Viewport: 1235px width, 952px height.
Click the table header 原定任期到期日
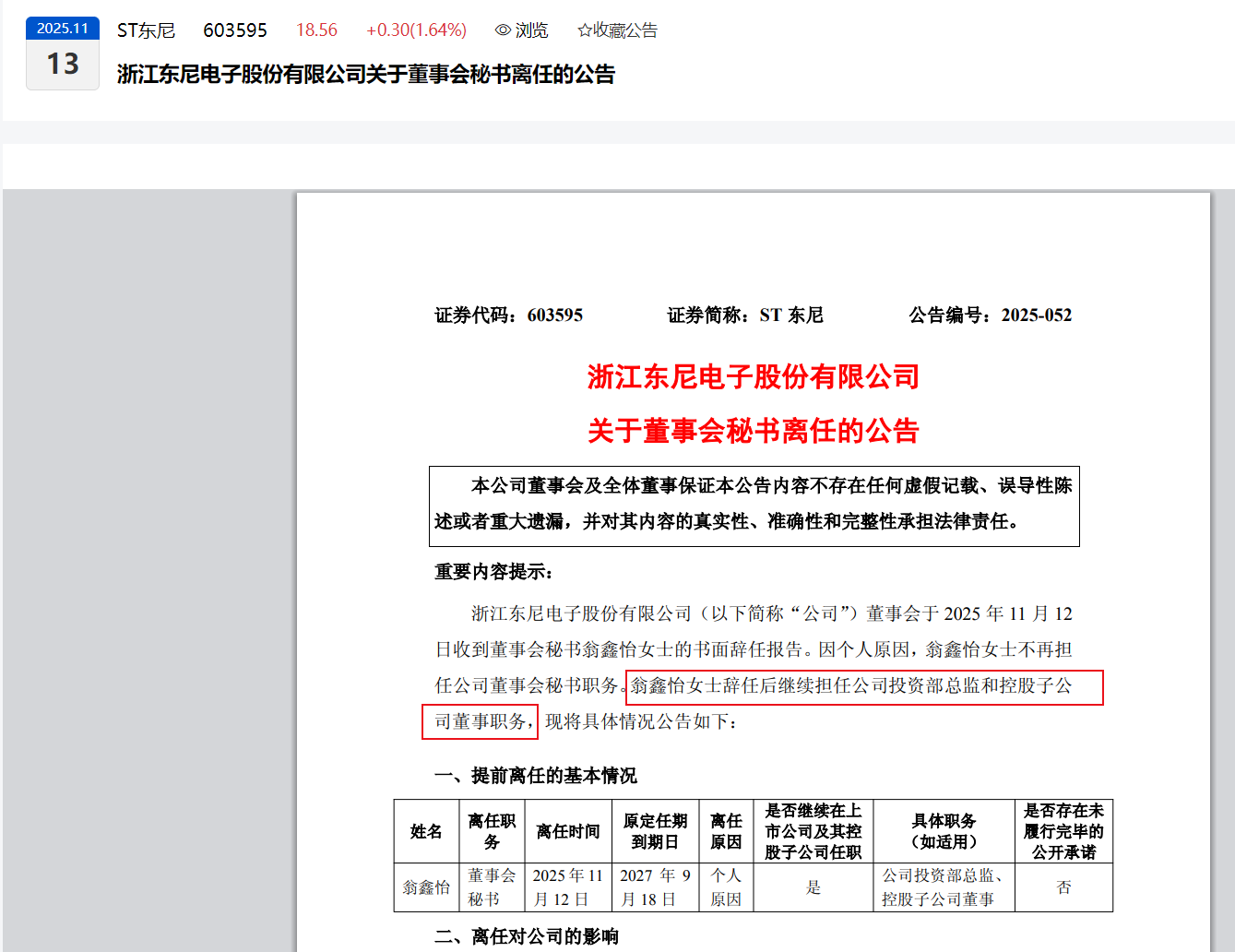[656, 832]
